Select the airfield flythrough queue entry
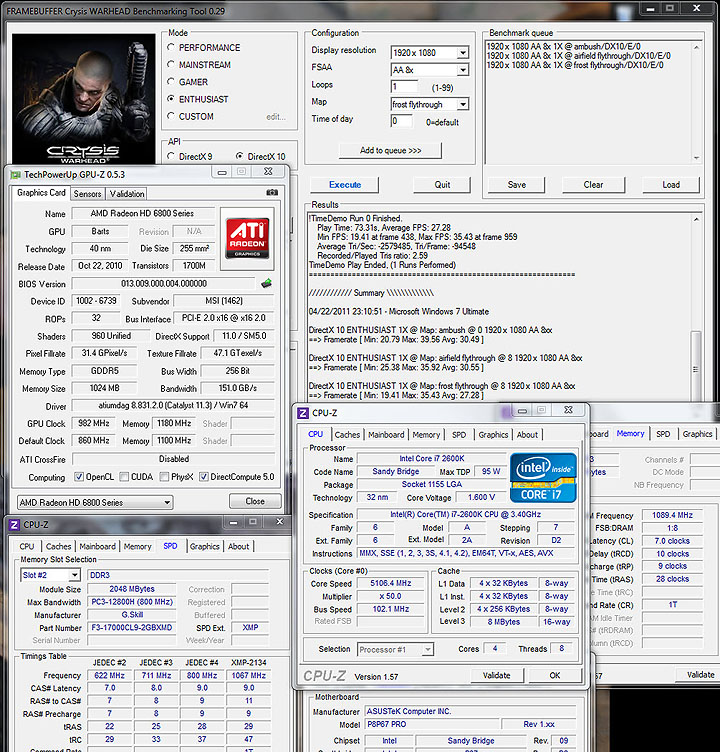 (578, 56)
